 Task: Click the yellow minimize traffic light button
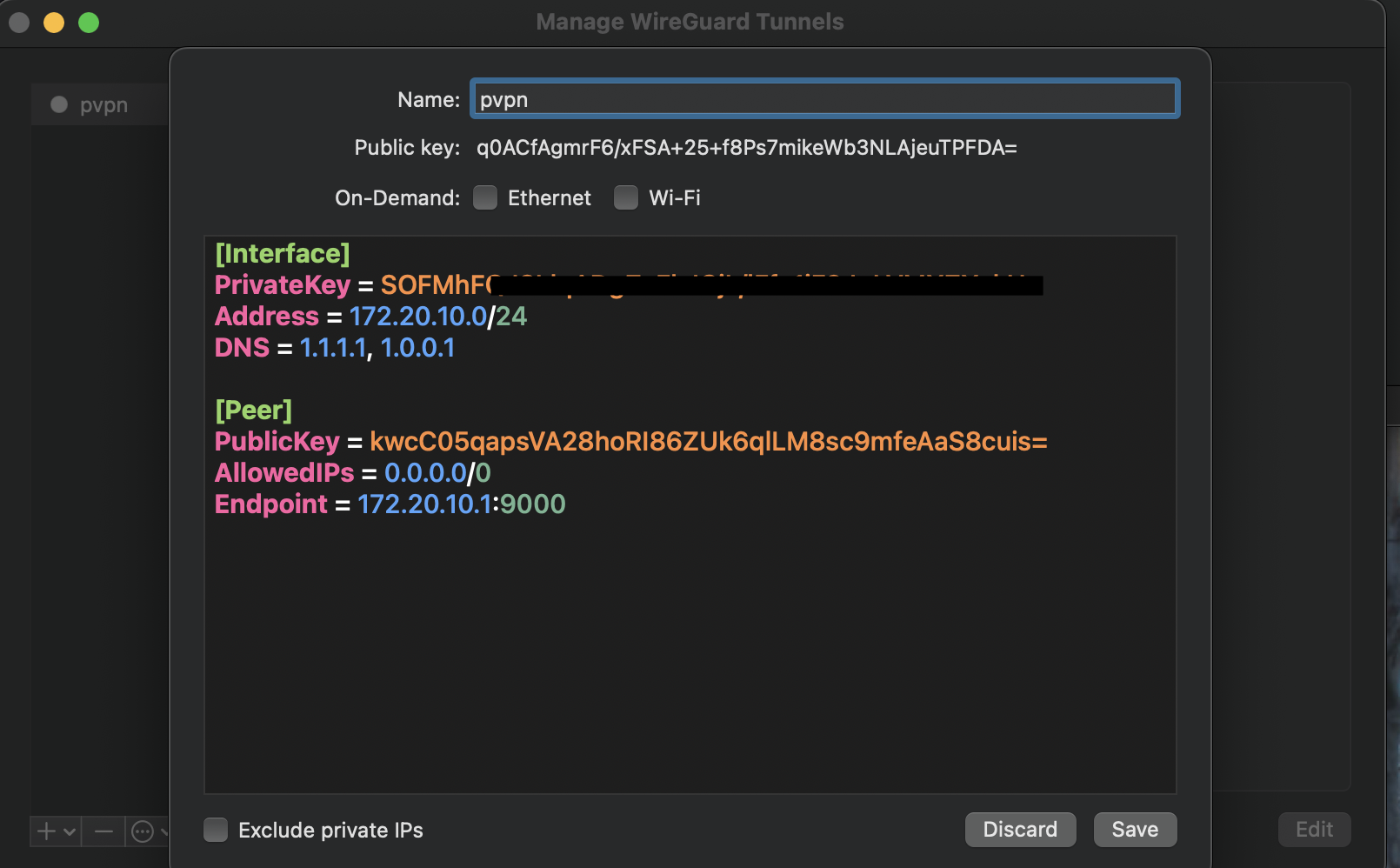click(54, 22)
